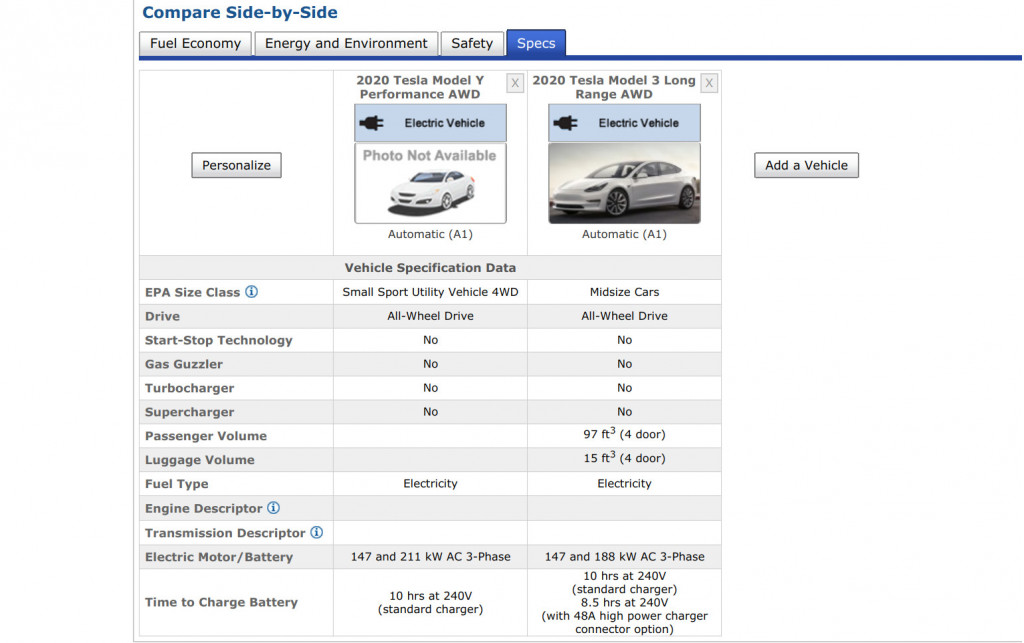Screen dimensions: 1024x643
Task: Select the Small Sport Utility Vehicle 4WD cell
Action: 430,292
